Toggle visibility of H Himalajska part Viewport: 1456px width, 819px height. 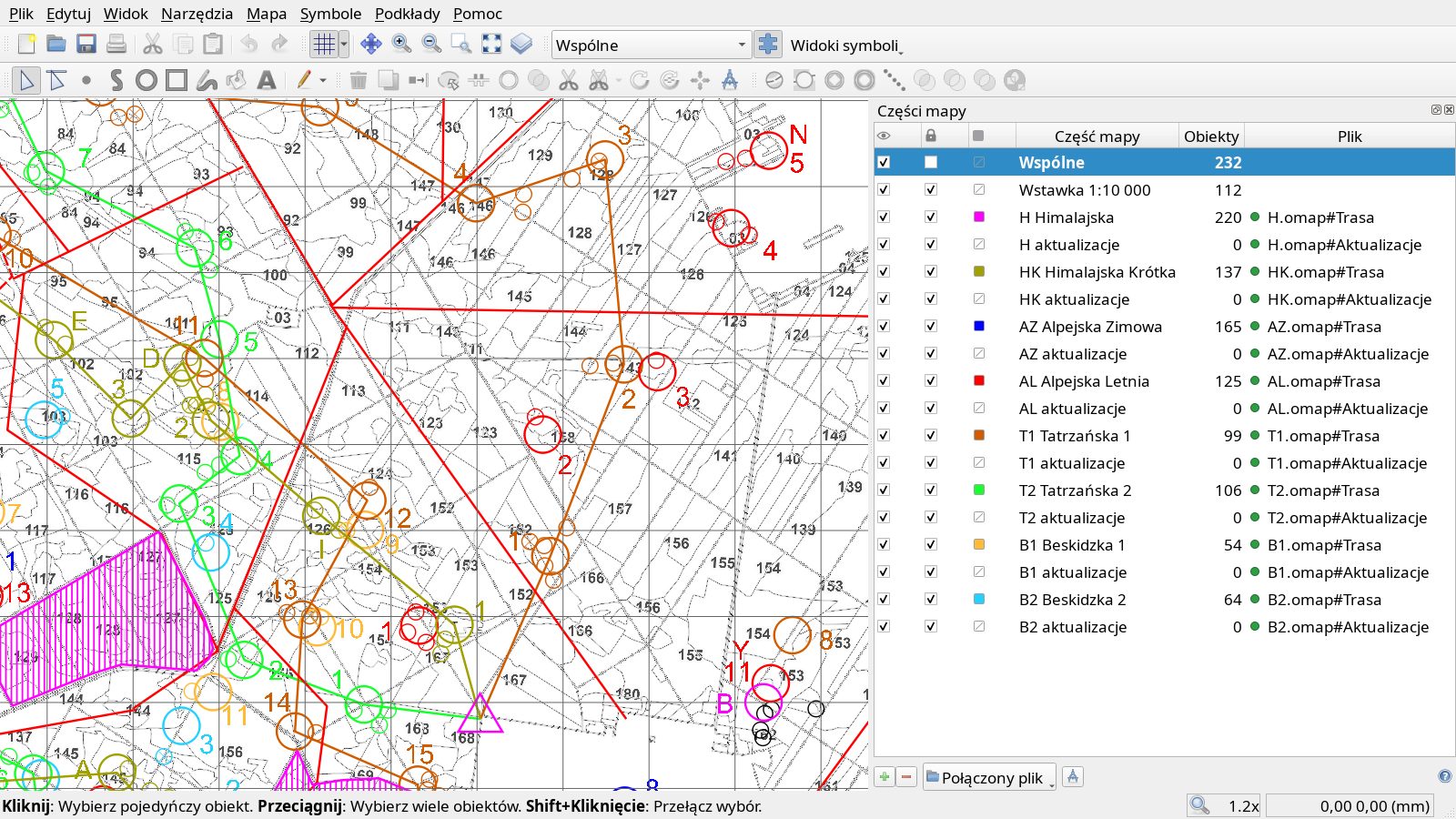884,217
